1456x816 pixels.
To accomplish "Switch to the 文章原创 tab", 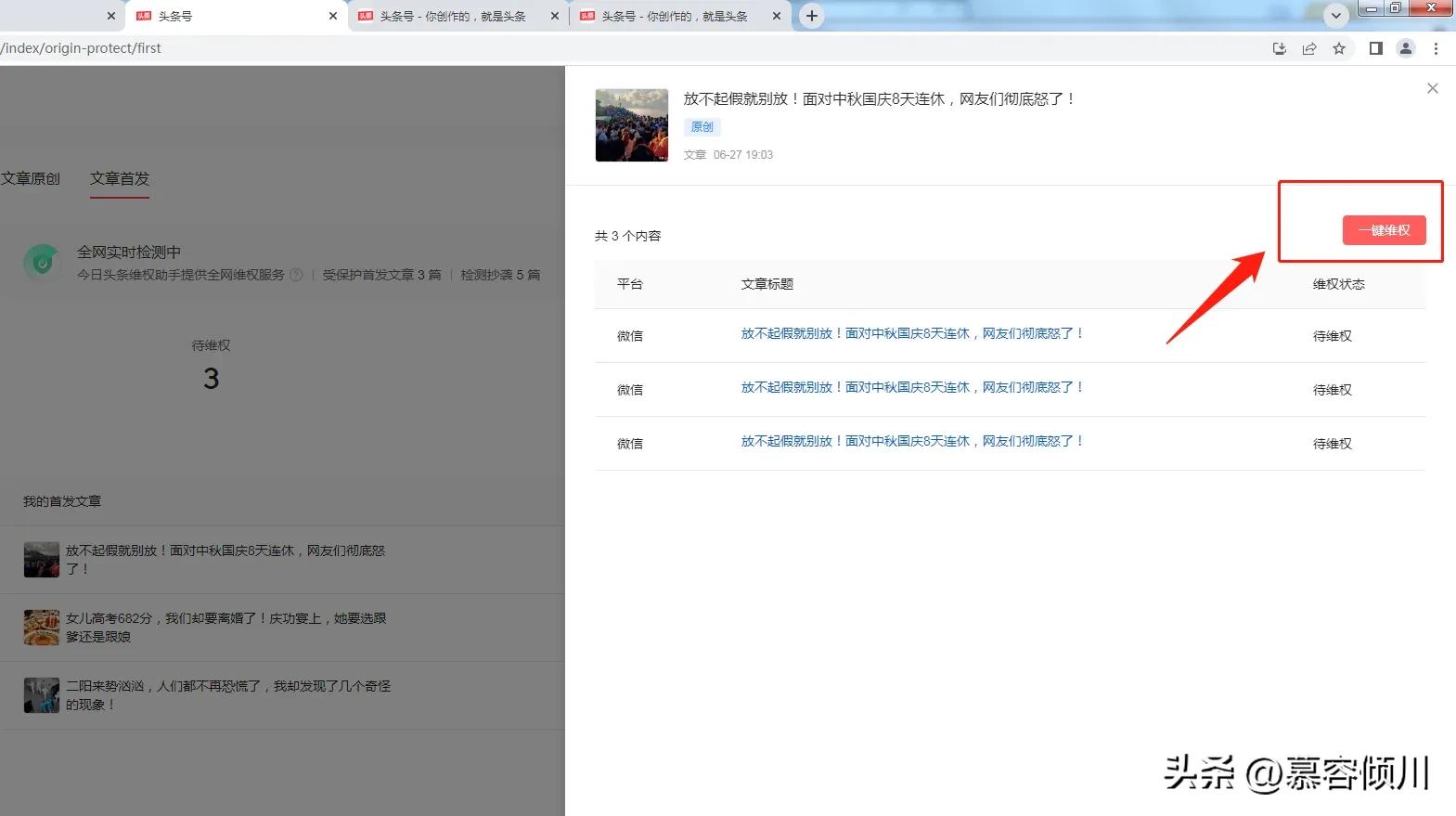I will (x=30, y=178).
